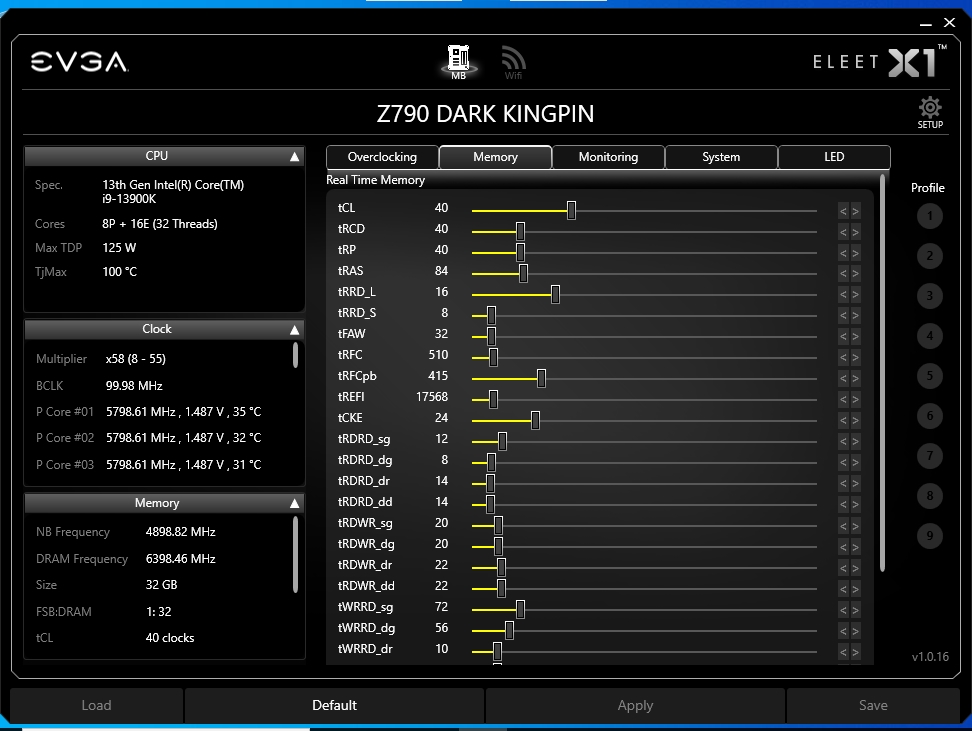Decrease tWRRD_sg with left arrow

click(843, 610)
